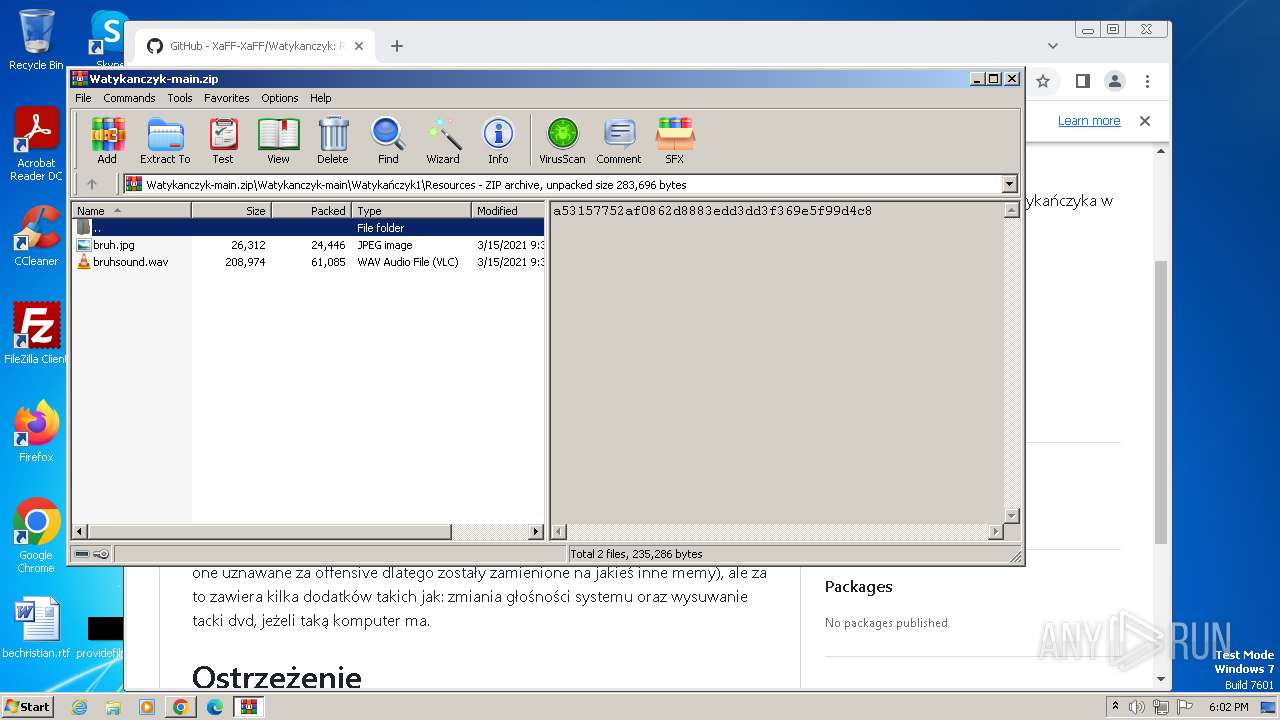Open the Firefox desktop icon
Image resolution: width=1280 pixels, height=720 pixels.
[36, 432]
